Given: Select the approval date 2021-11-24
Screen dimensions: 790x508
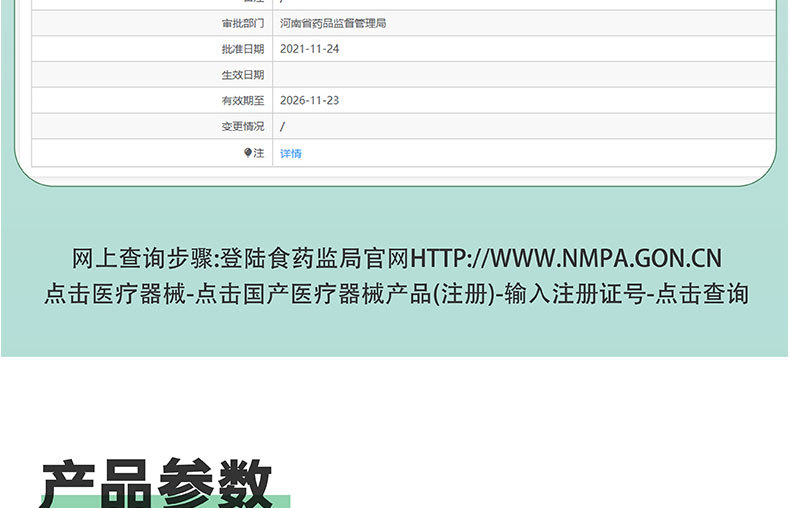Looking at the screenshot, I should pos(309,49).
